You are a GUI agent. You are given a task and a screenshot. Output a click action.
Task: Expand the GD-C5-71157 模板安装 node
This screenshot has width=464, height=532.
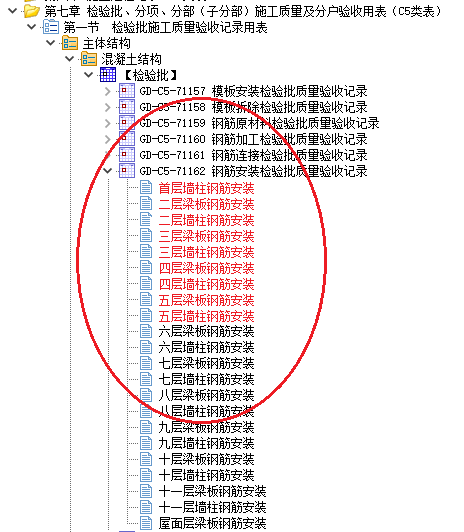click(x=108, y=91)
